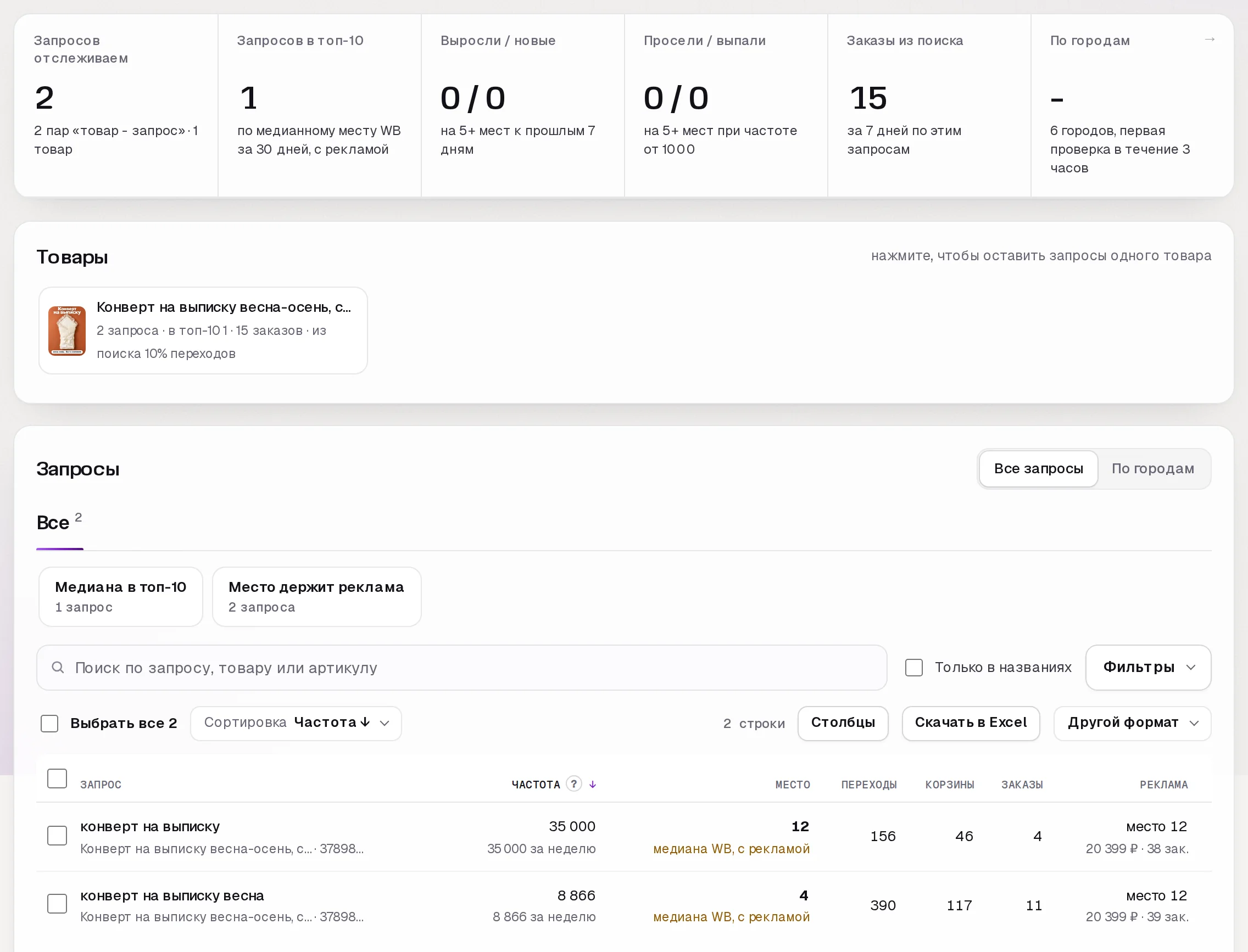Apply the Медиана в топ-10 filter chip
The height and width of the screenshot is (952, 1248).
pyautogui.click(x=121, y=597)
